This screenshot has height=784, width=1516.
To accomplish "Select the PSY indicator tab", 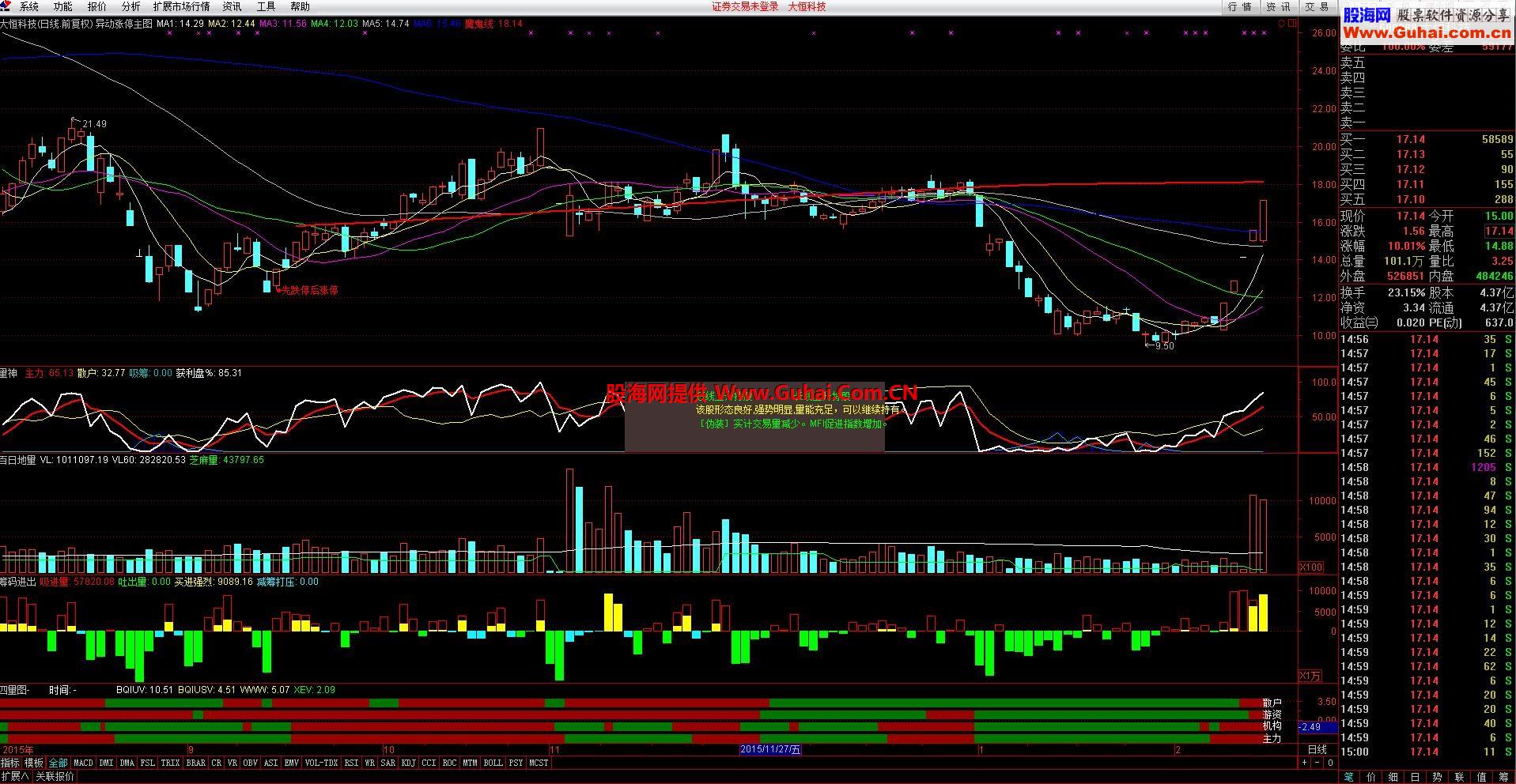I will pyautogui.click(x=516, y=763).
